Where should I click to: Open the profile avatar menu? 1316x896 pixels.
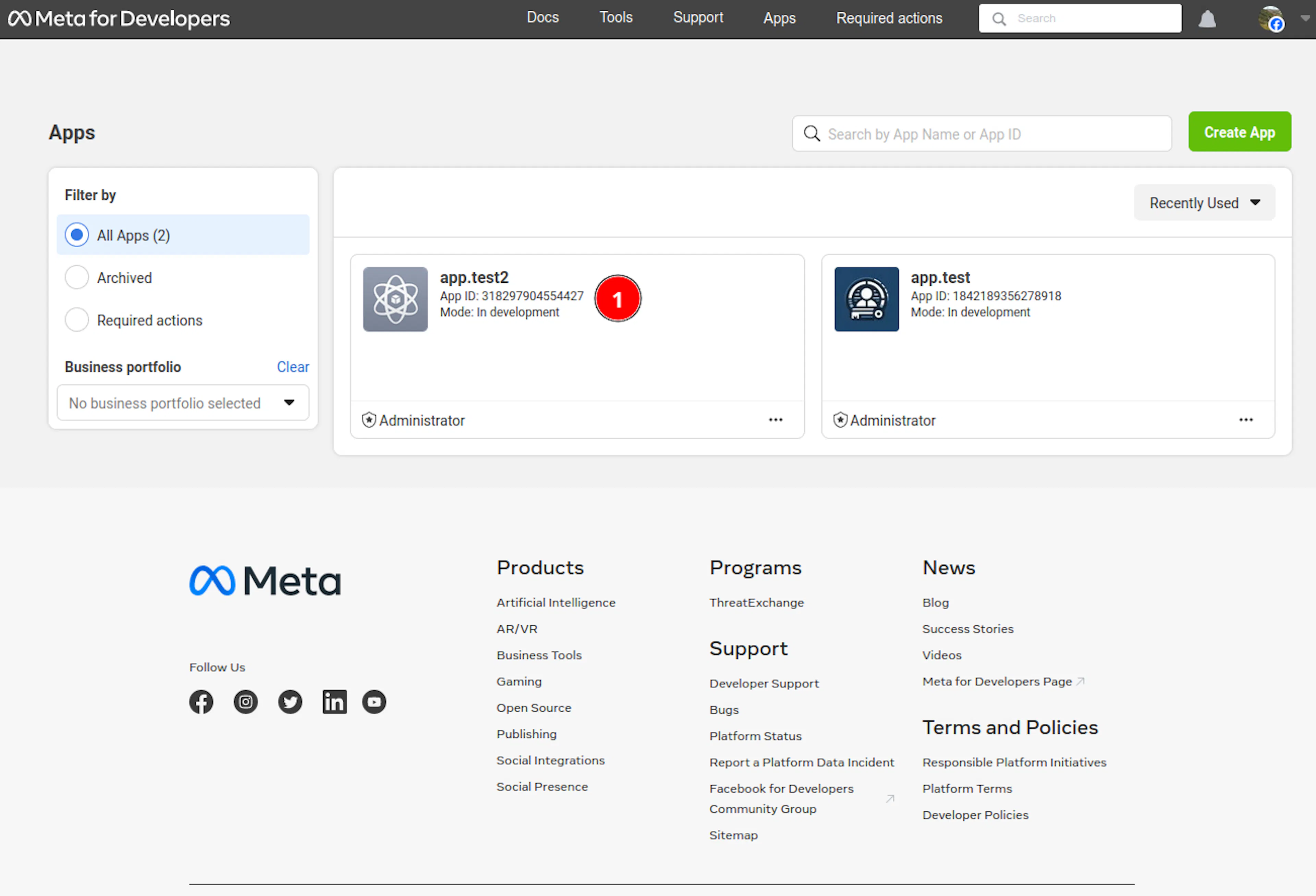[x=1271, y=19]
